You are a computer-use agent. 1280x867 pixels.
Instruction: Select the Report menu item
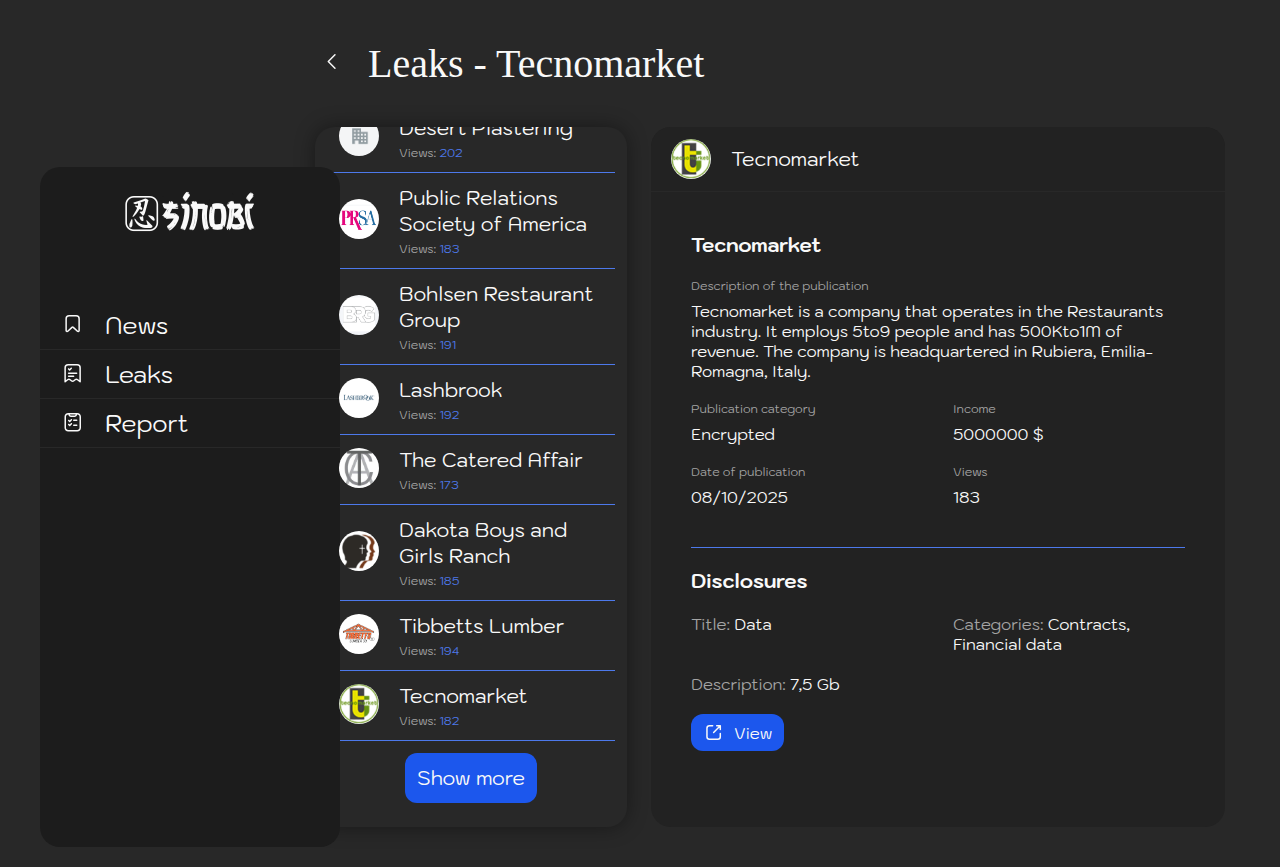(x=146, y=424)
